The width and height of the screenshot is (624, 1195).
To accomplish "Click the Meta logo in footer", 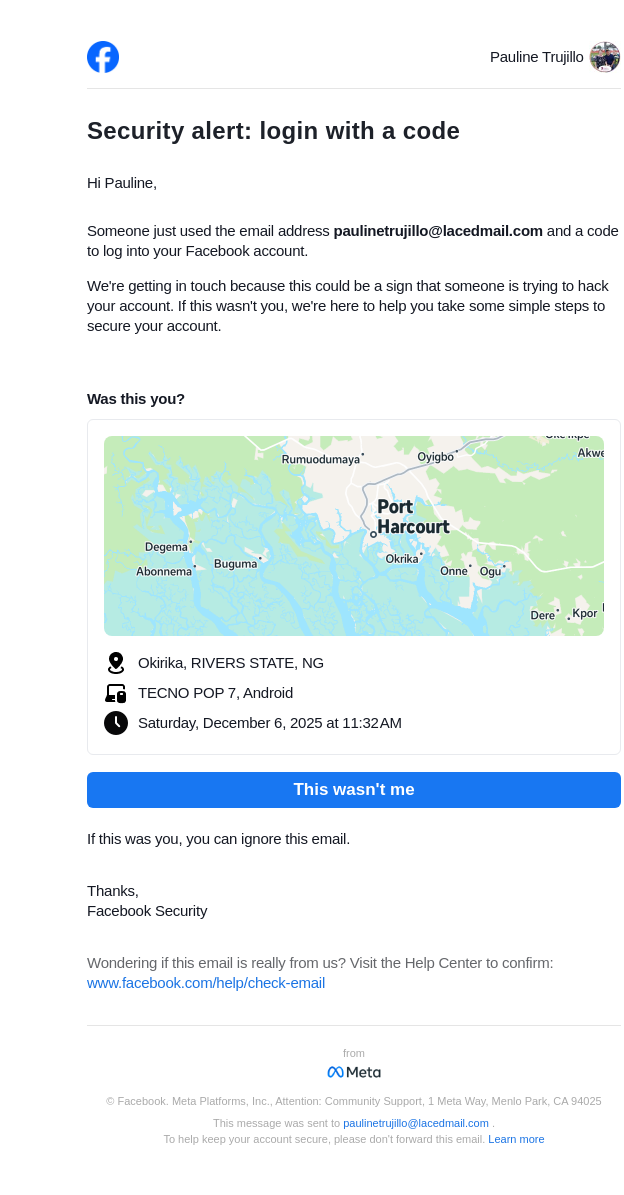I will [354, 1072].
